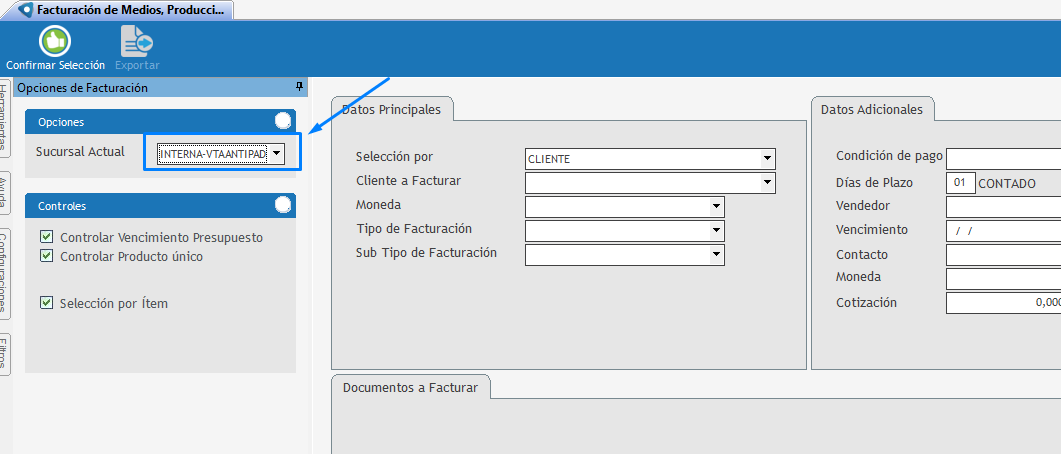Click the Días de Plazo field
Image resolution: width=1061 pixels, height=454 pixels.
tap(959, 183)
